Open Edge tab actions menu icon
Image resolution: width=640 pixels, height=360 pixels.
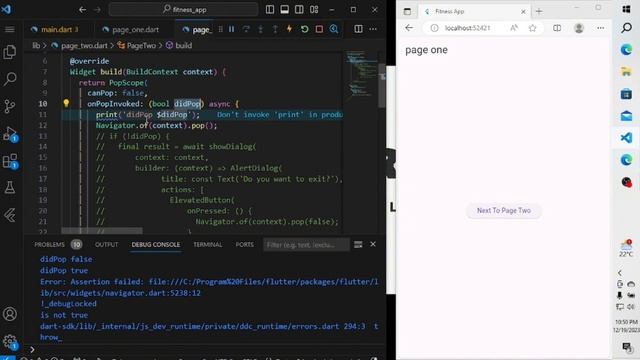407,11
